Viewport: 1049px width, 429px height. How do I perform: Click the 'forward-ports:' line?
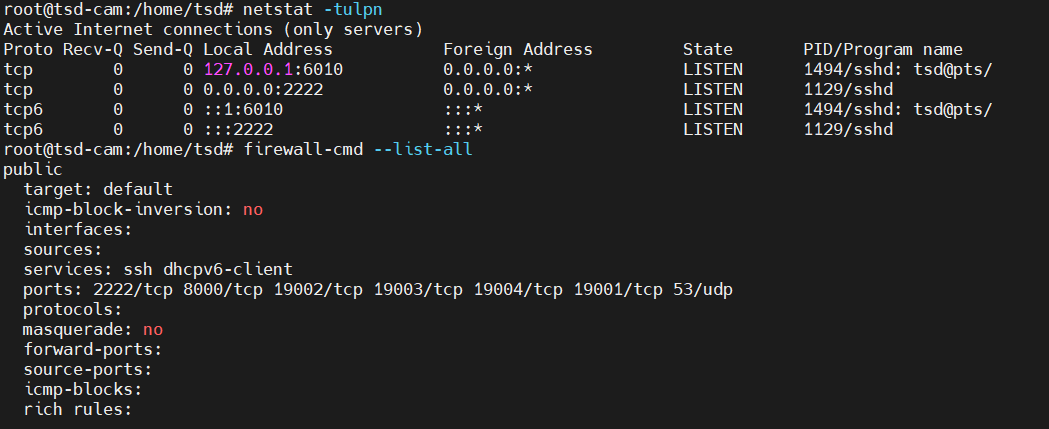tap(93, 349)
